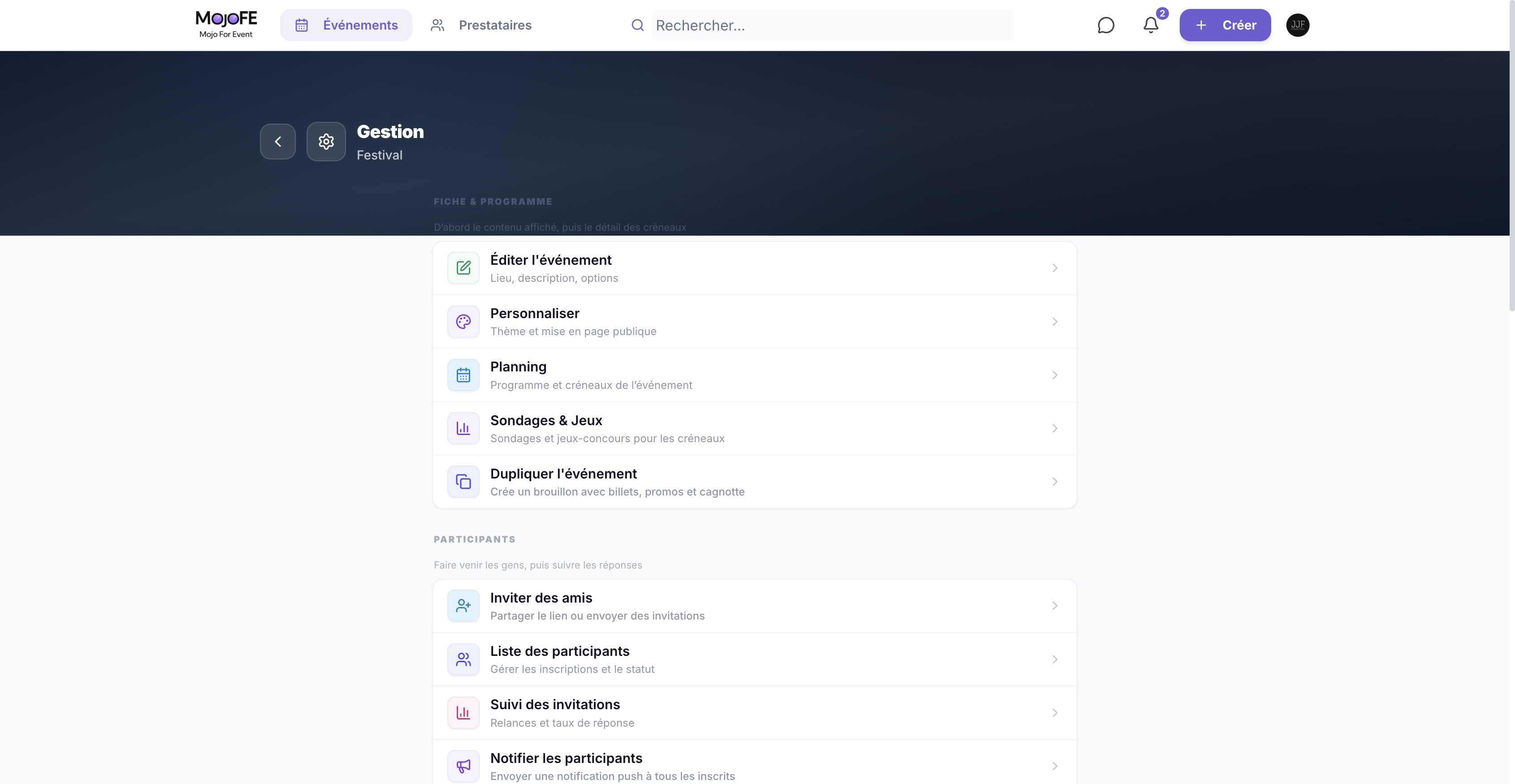The height and width of the screenshot is (784, 1515).
Task: Click the Dupliquer copy icon
Action: (x=463, y=482)
